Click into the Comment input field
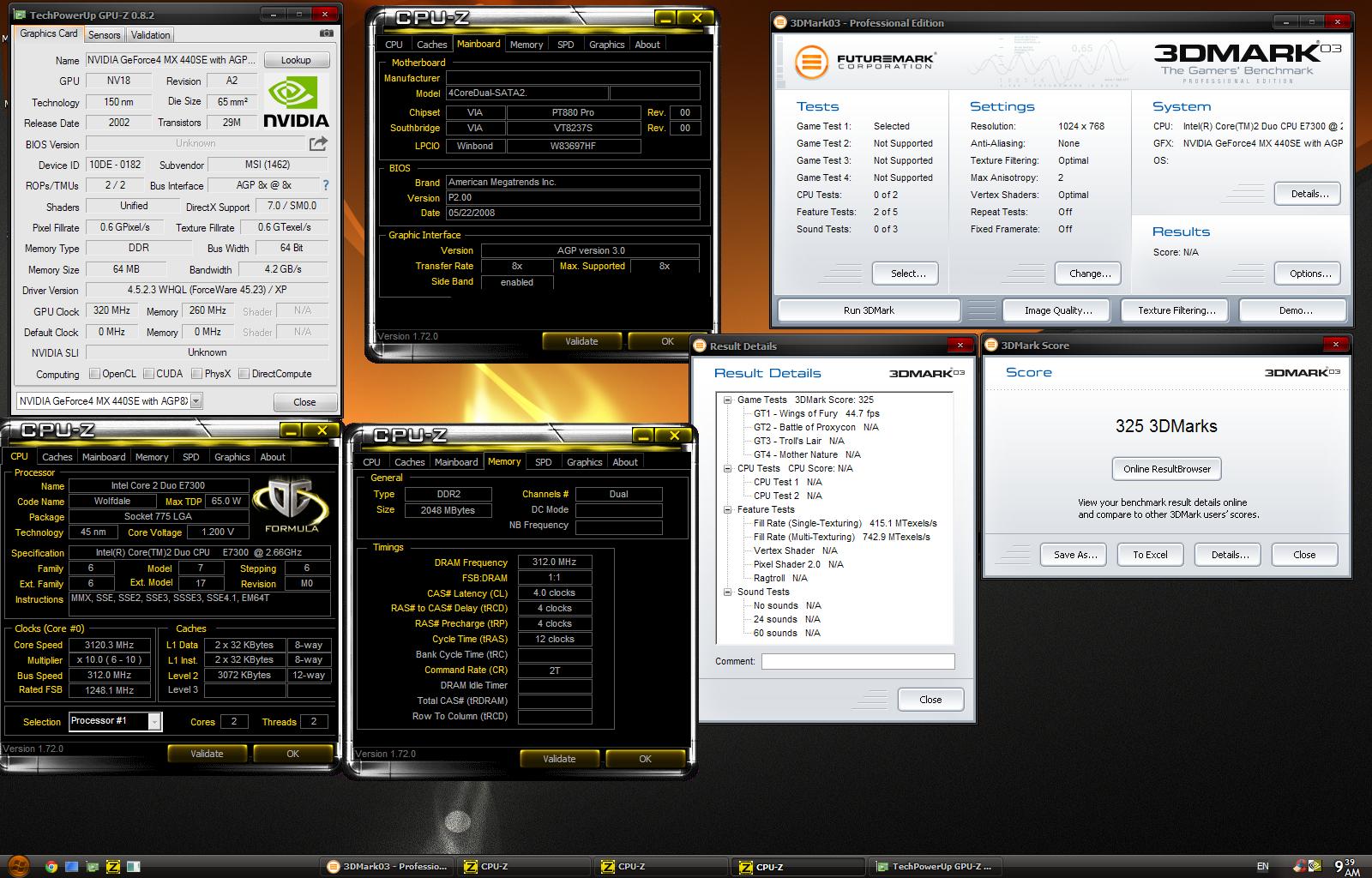1372x878 pixels. coord(857,661)
